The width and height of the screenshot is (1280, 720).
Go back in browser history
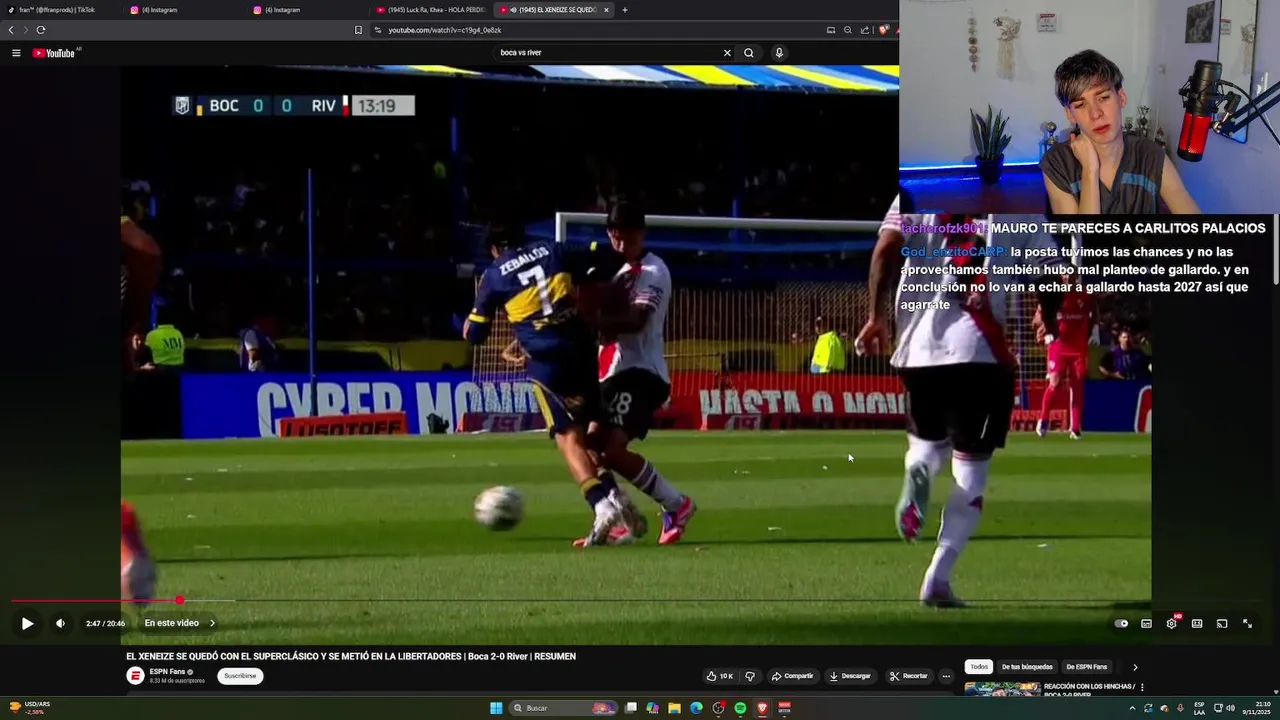(x=11, y=30)
